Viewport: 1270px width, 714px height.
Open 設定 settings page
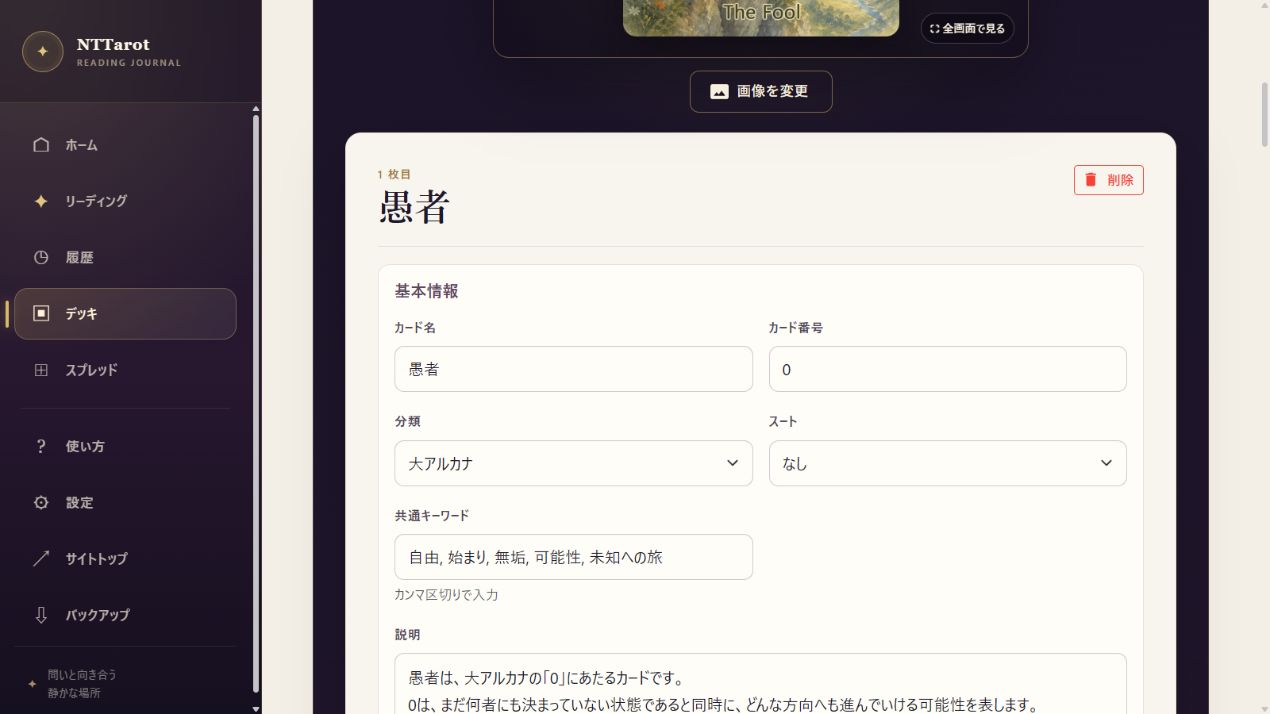point(125,503)
